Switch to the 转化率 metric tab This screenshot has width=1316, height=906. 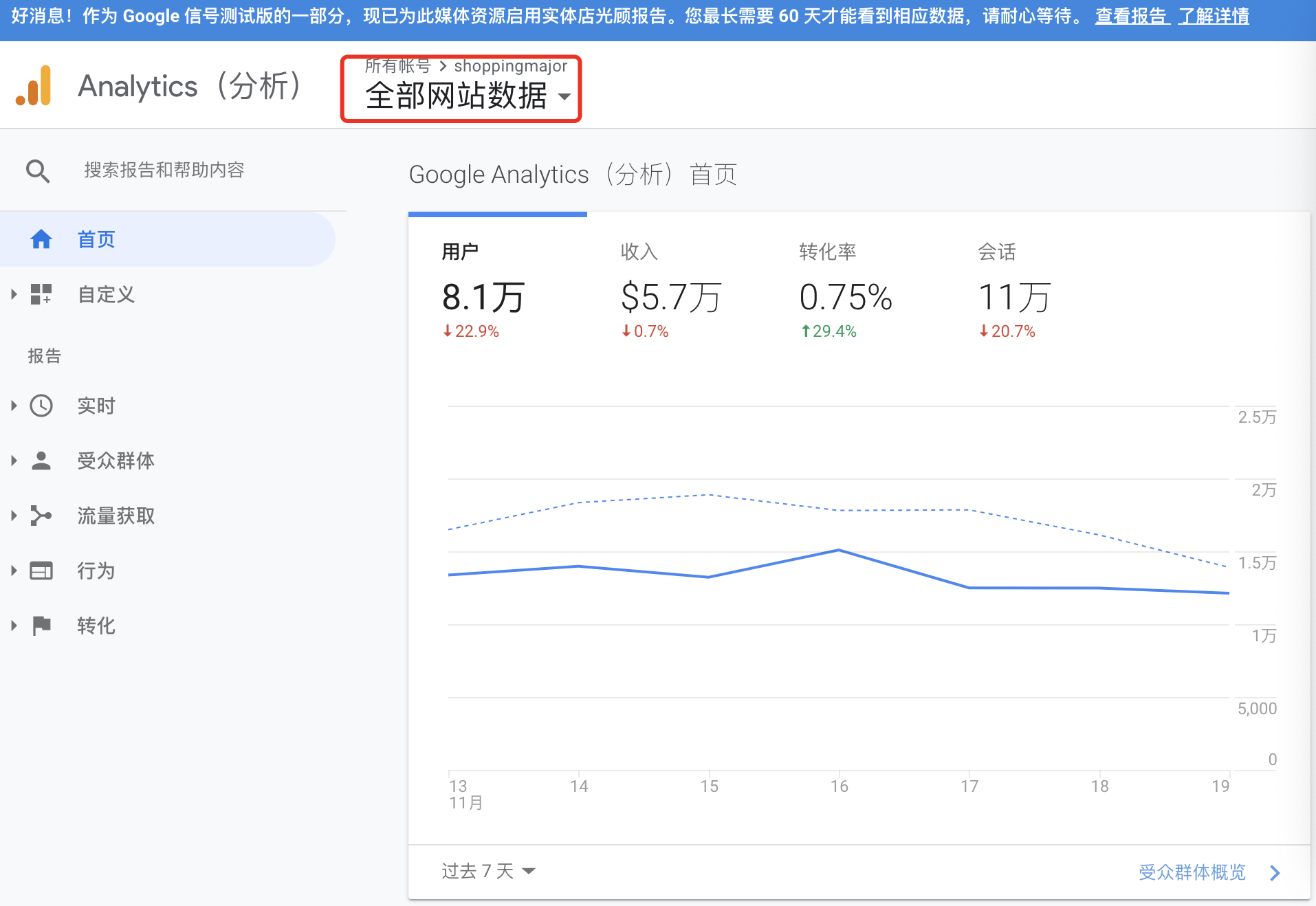click(x=846, y=290)
